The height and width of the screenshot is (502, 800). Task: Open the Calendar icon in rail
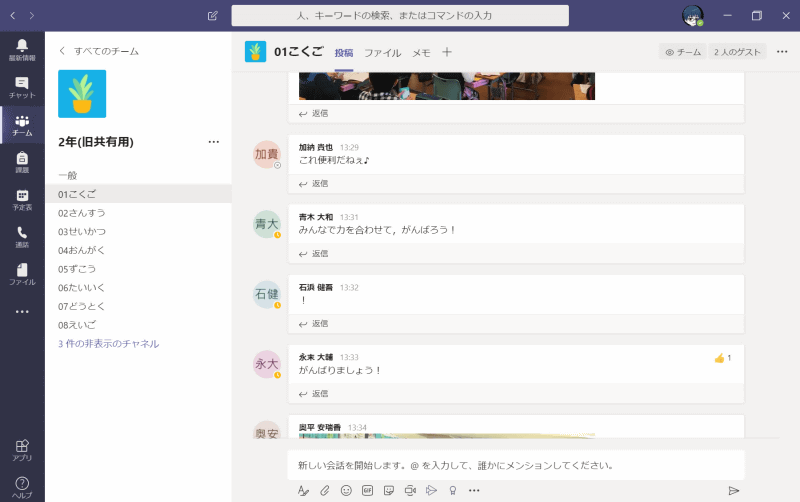[x=22, y=200]
